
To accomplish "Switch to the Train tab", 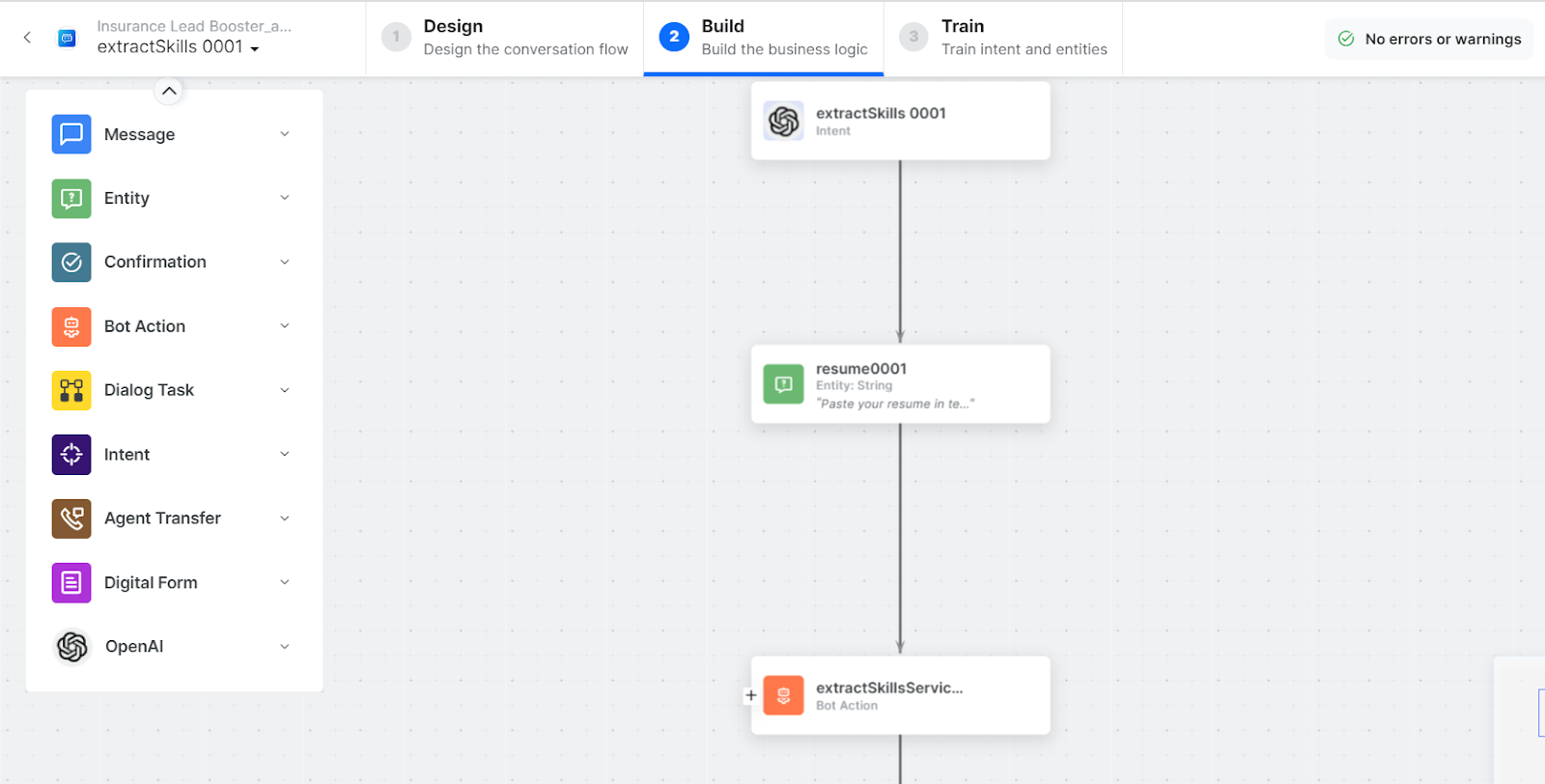I will pyautogui.click(x=1003, y=38).
